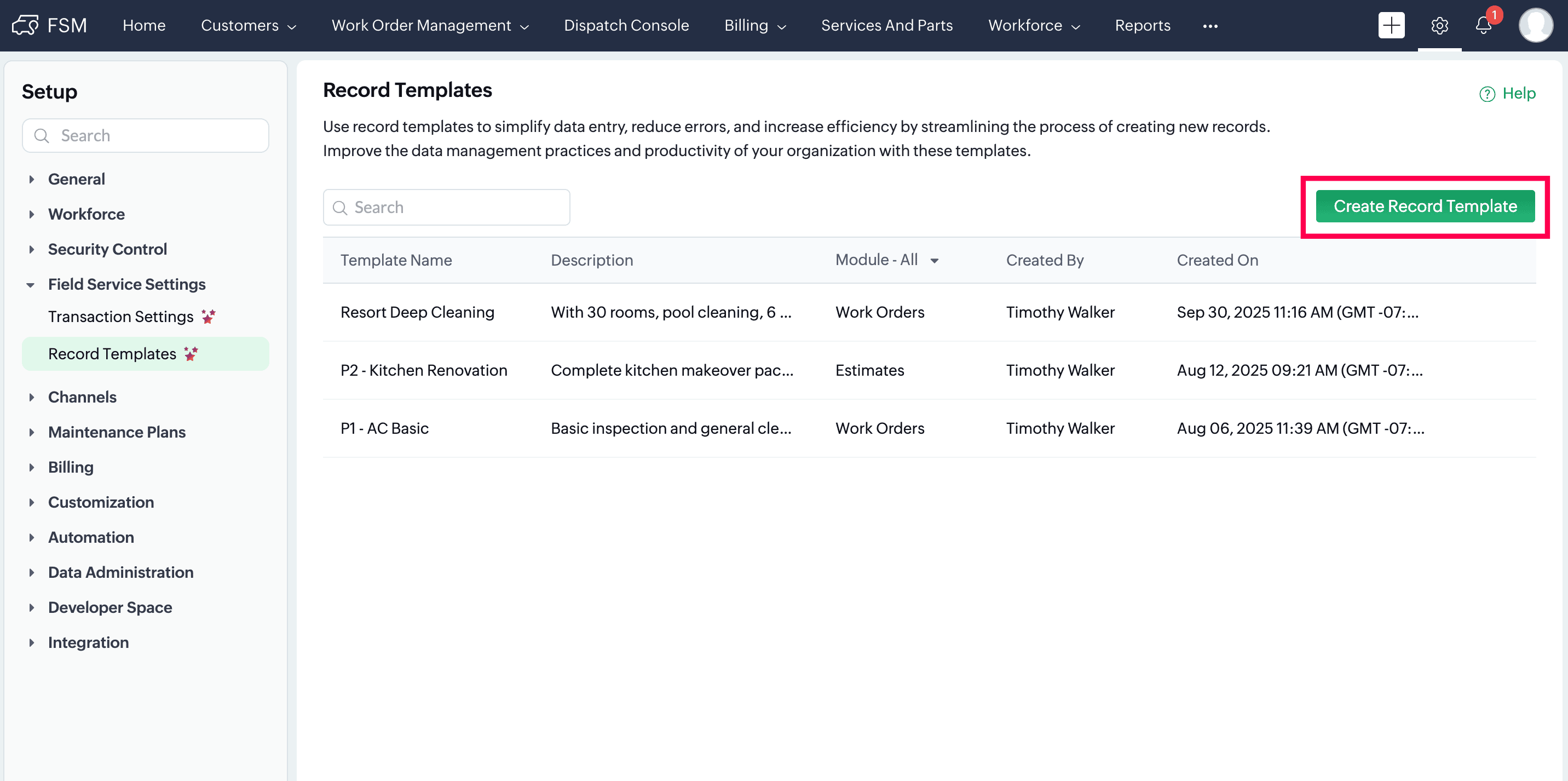This screenshot has height=781, width=1568.
Task: Click the Setup sidebar search field
Action: 146,135
